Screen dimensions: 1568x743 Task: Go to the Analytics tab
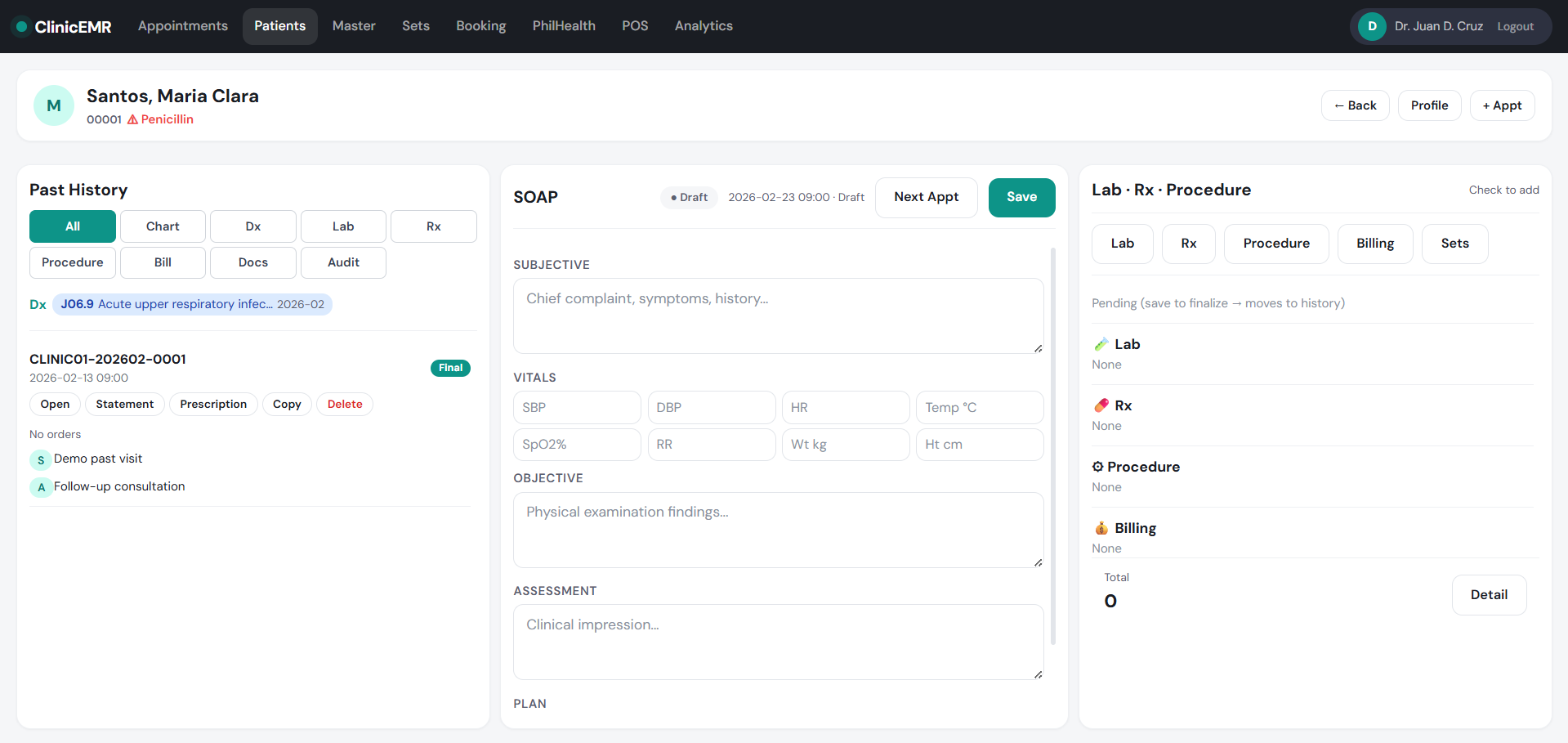pyautogui.click(x=704, y=26)
